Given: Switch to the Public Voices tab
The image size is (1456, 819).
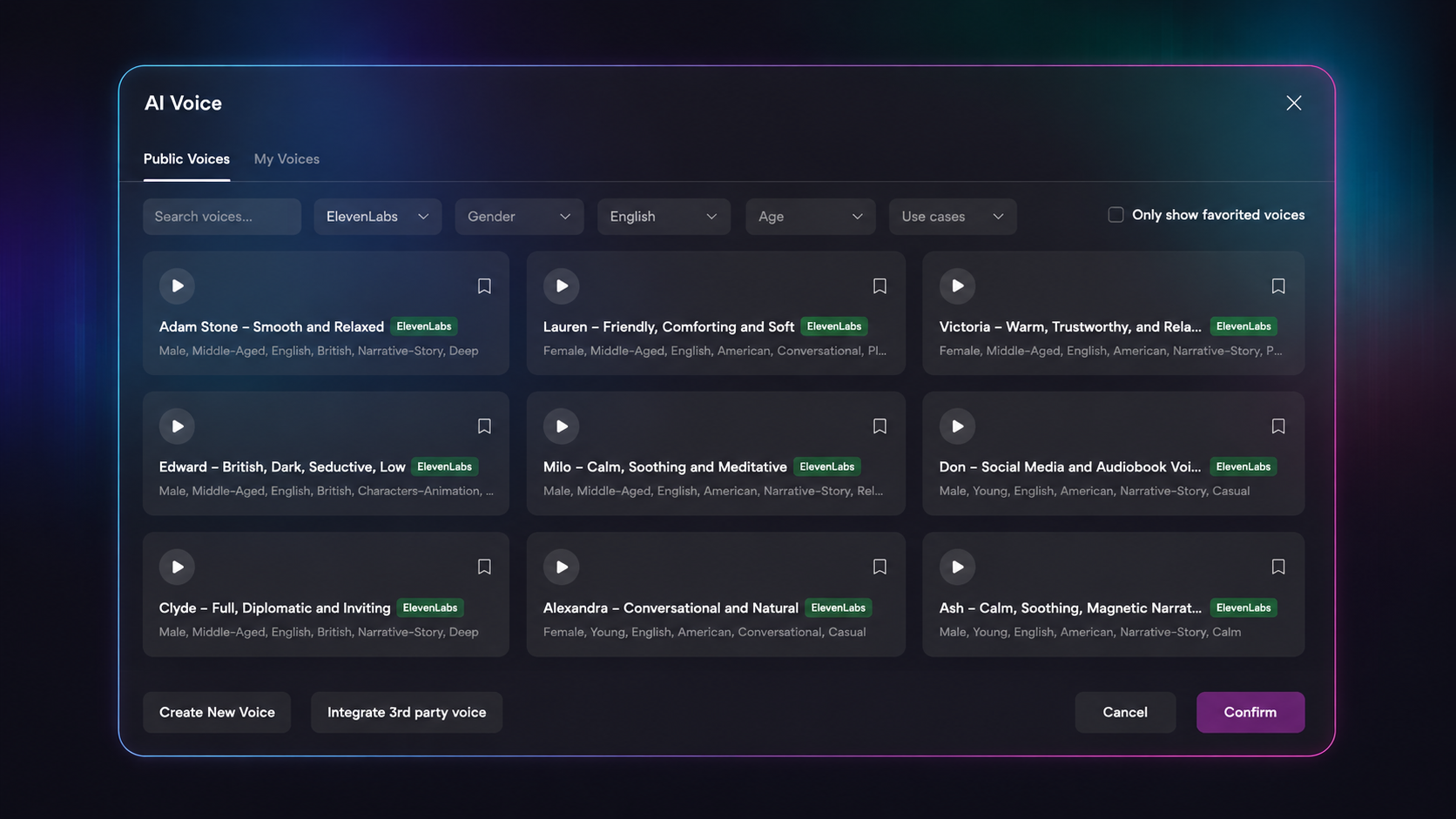Looking at the screenshot, I should point(186,159).
